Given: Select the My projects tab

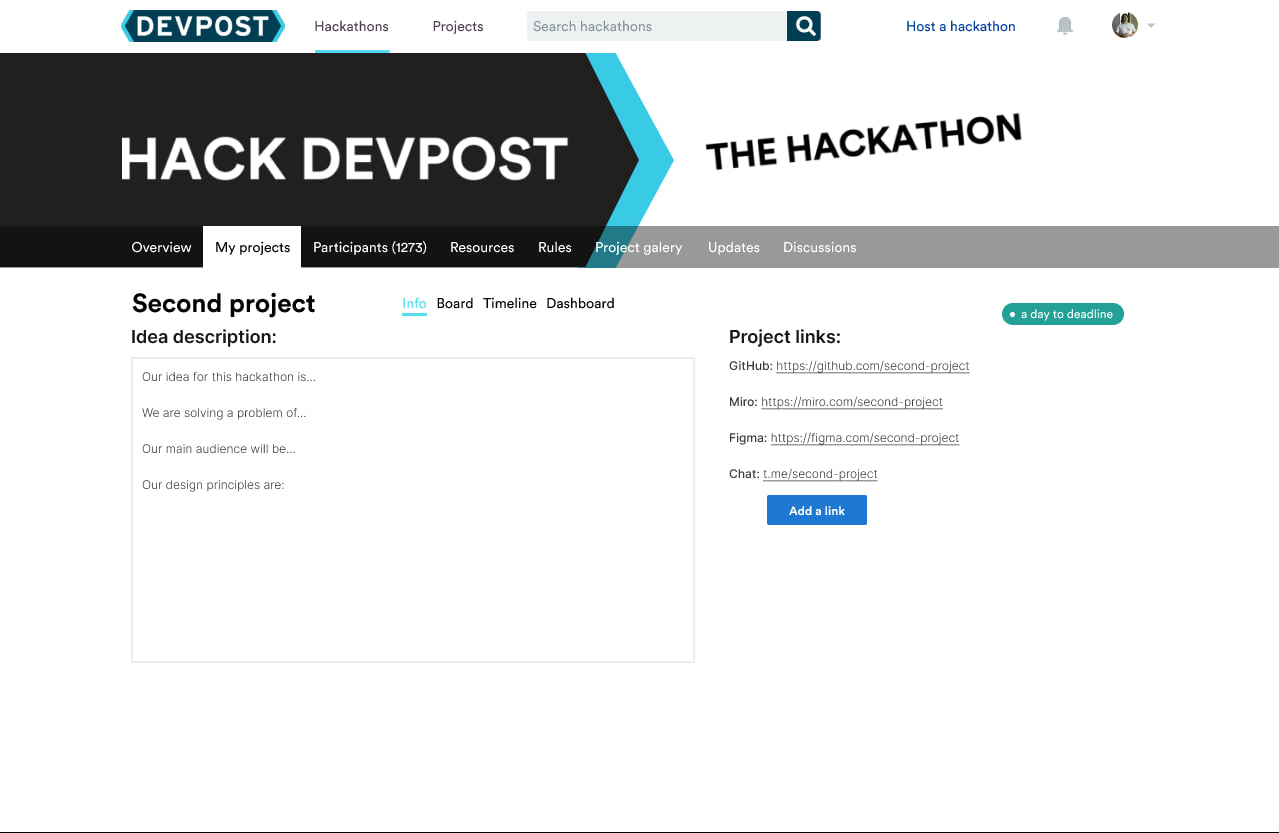Looking at the screenshot, I should (252, 247).
